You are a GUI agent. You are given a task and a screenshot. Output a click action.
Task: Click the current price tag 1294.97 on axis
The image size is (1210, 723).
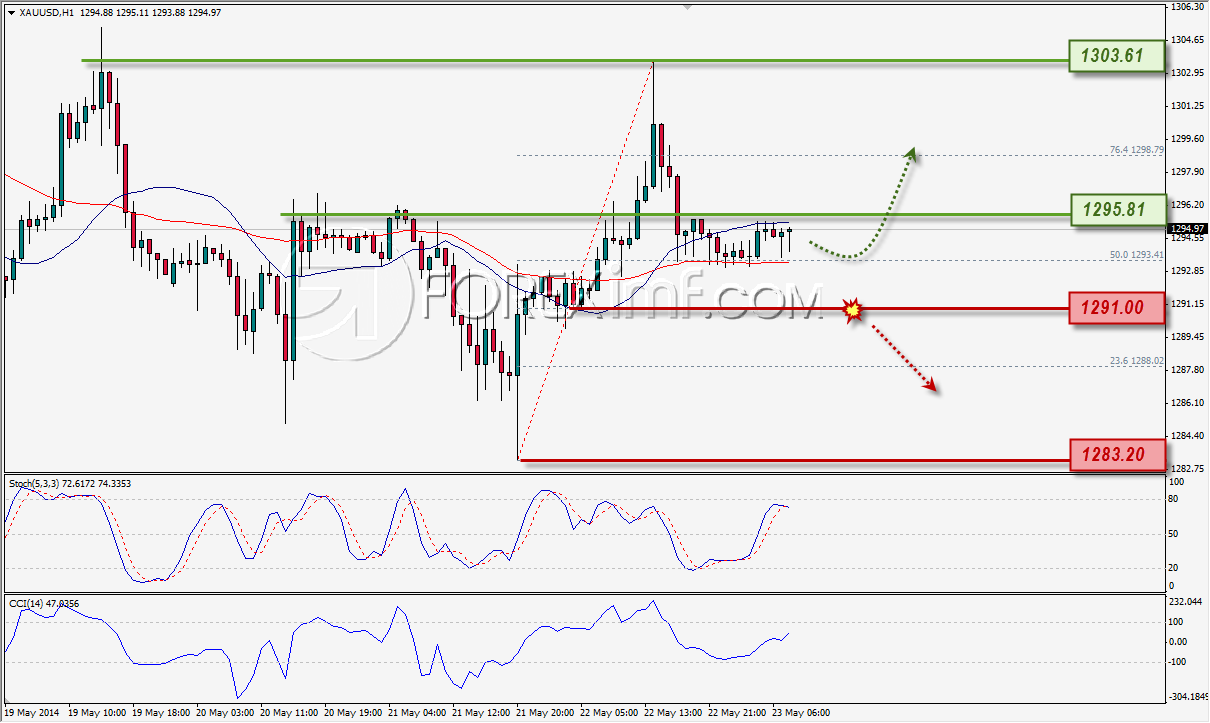1186,228
